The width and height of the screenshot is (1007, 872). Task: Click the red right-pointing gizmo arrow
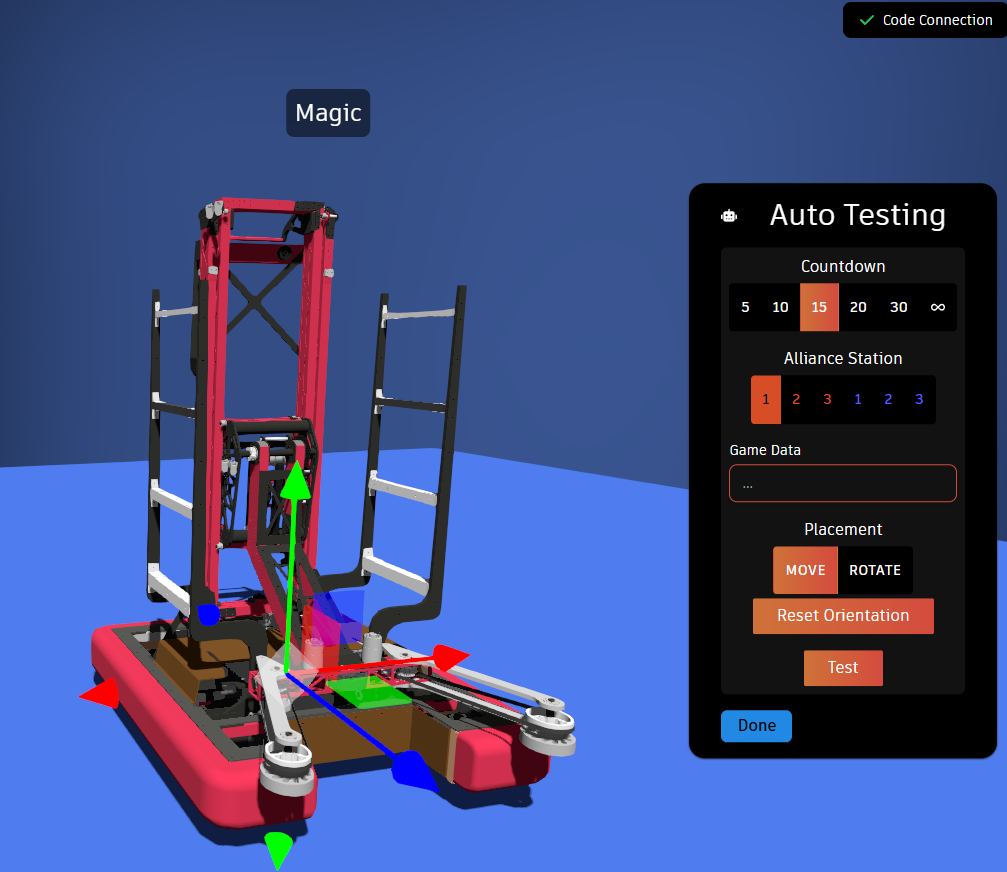(450, 658)
